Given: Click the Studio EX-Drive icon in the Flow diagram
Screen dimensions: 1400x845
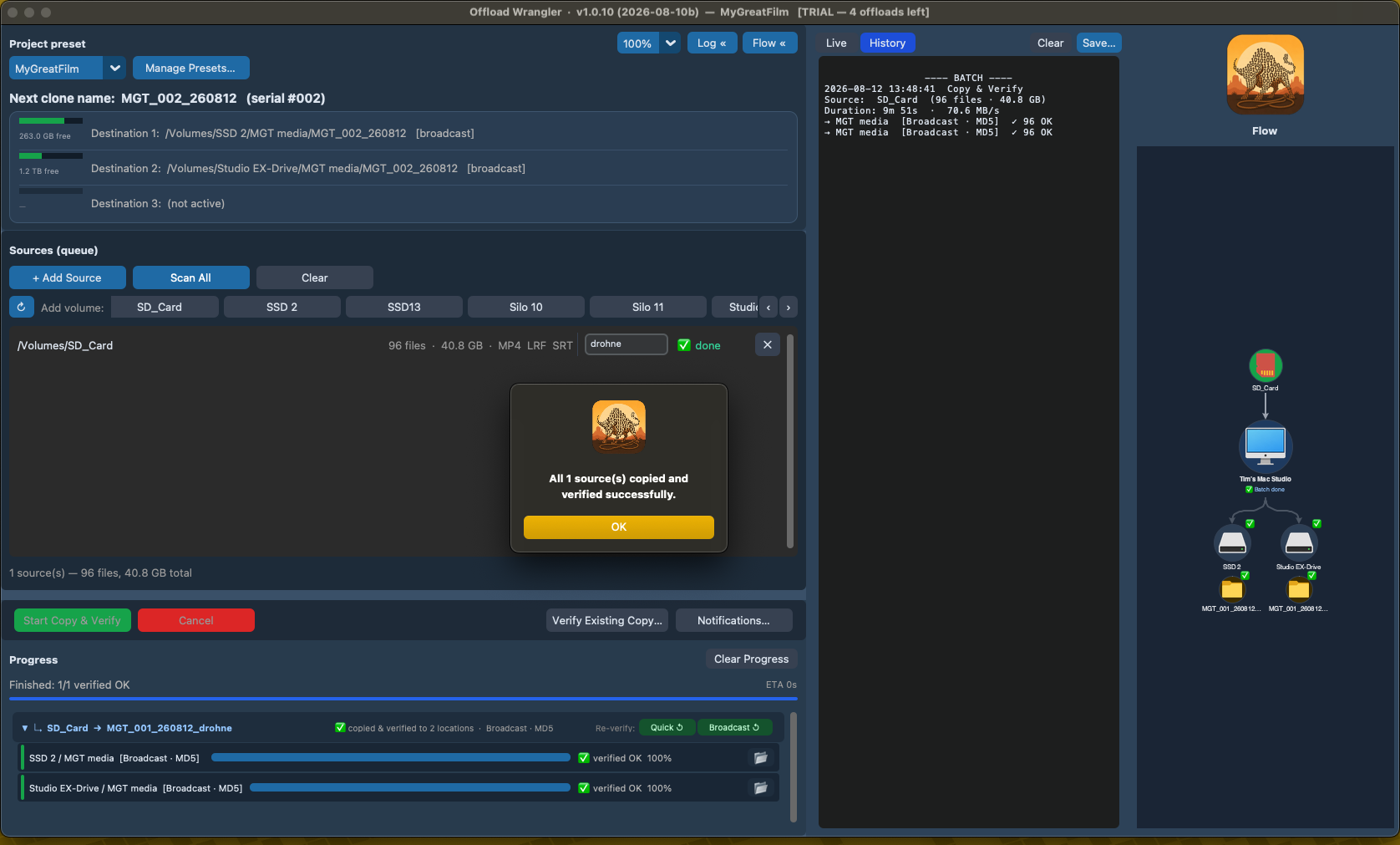Looking at the screenshot, I should pyautogui.click(x=1299, y=543).
